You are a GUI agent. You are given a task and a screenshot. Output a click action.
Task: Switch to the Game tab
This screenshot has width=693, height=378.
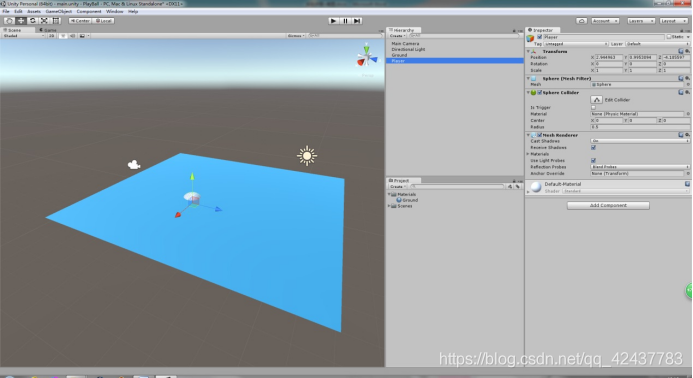[48, 30]
